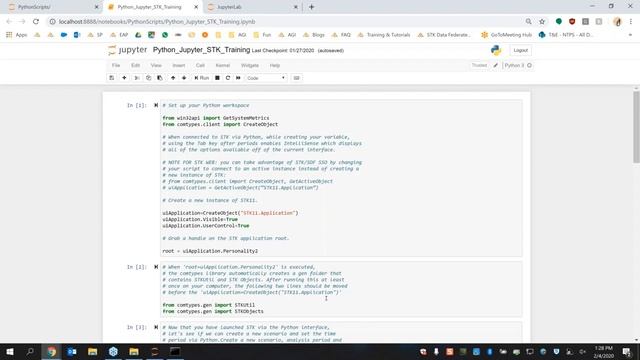Open the Windows Start menu
The width and height of the screenshot is (640, 360).
[9, 351]
